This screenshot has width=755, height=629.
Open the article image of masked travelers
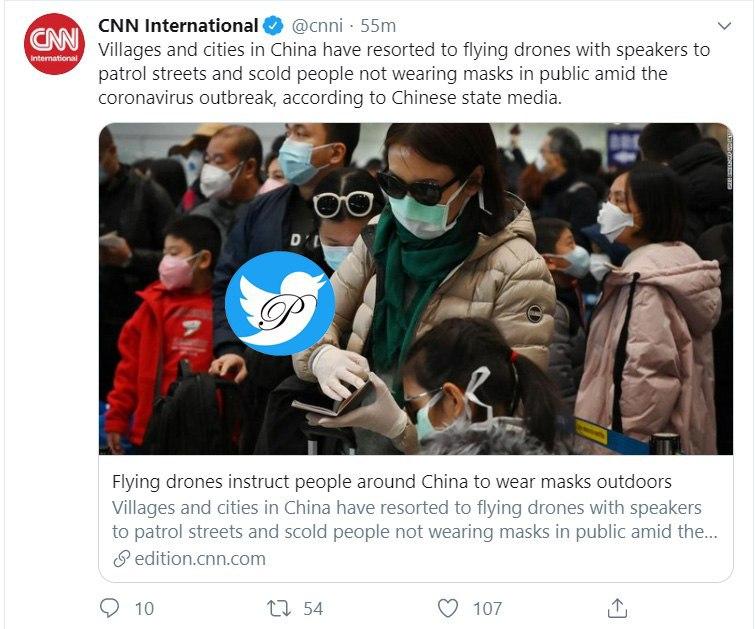[x=416, y=289]
